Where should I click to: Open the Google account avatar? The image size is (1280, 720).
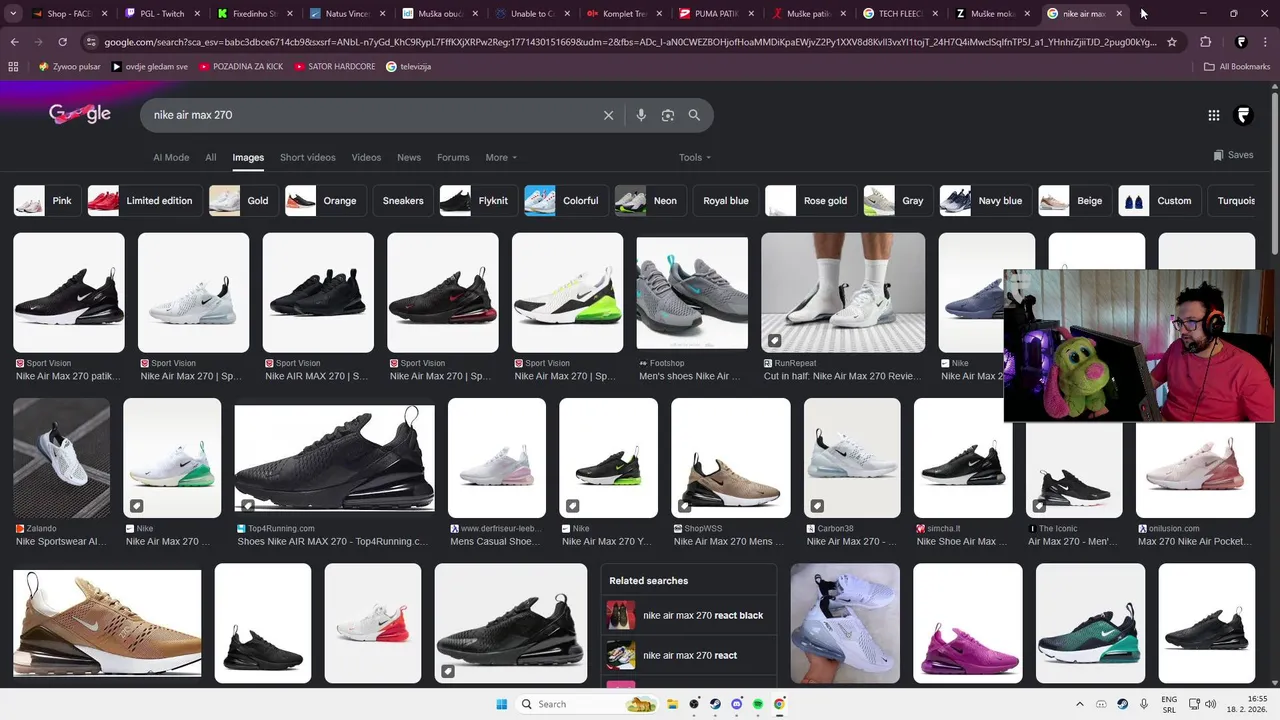pyautogui.click(x=1244, y=115)
